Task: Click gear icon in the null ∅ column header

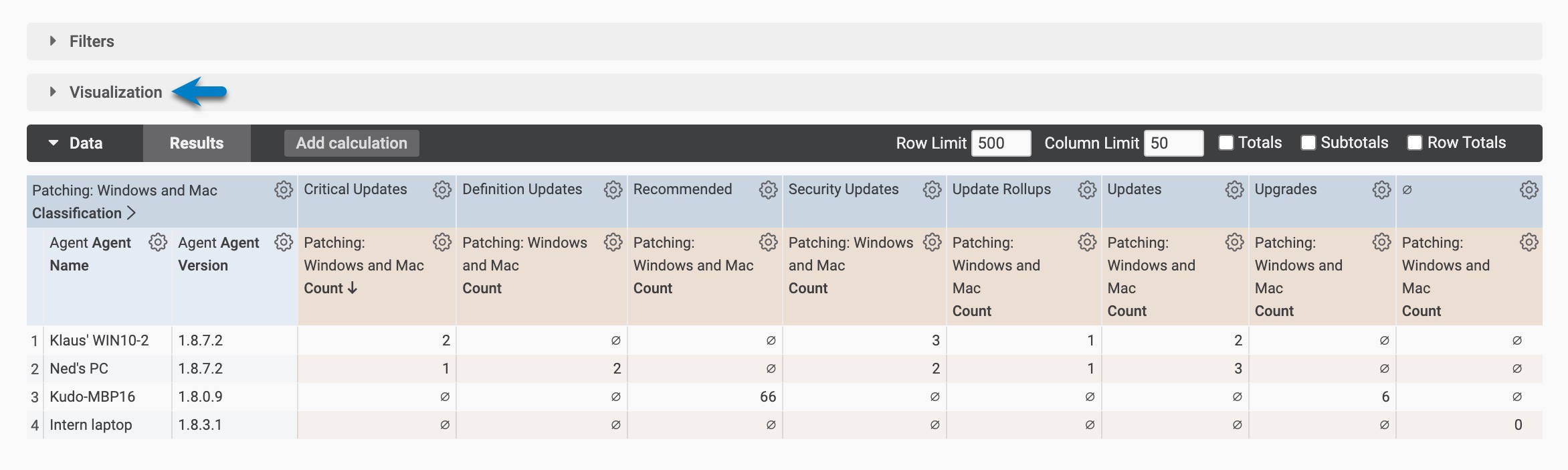Action: pos(1529,190)
